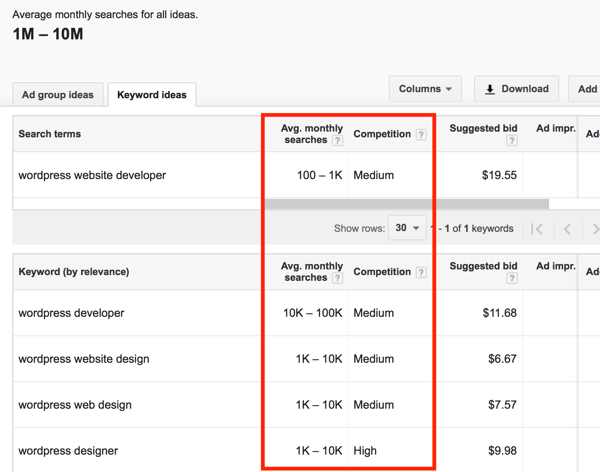The height and width of the screenshot is (472, 600).
Task: Select the Keyword ideas tab
Action: coord(152,95)
